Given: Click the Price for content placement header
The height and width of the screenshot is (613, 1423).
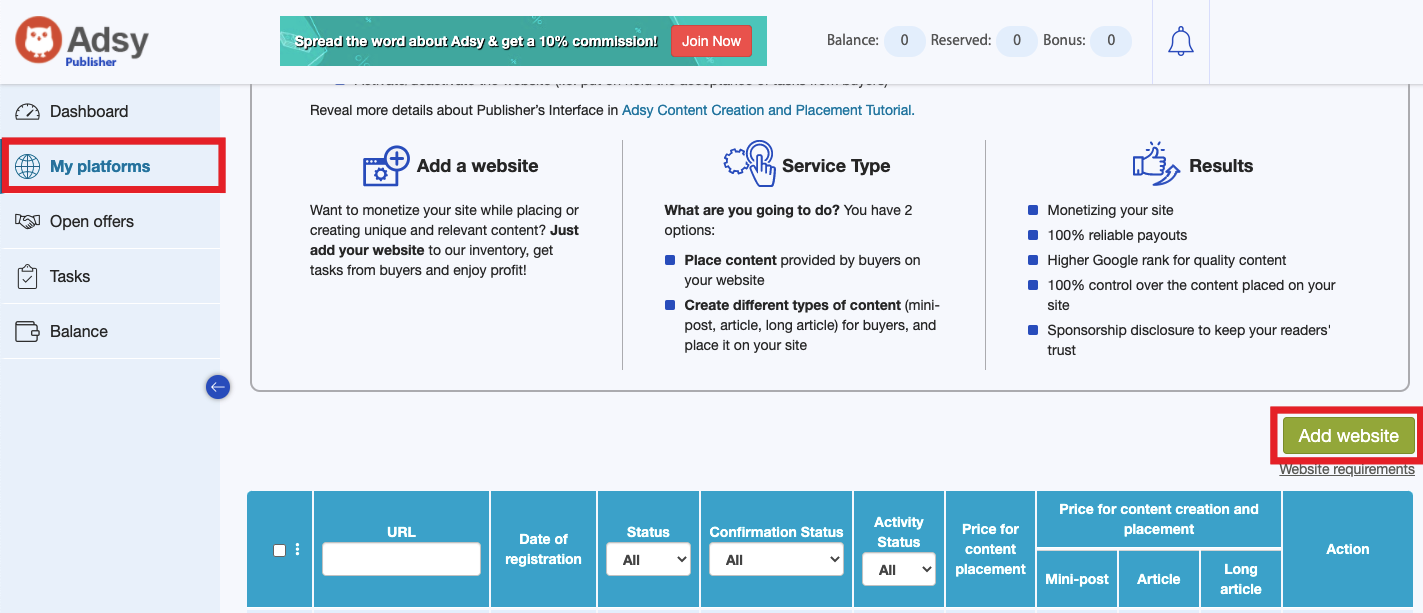Looking at the screenshot, I should pos(990,549).
